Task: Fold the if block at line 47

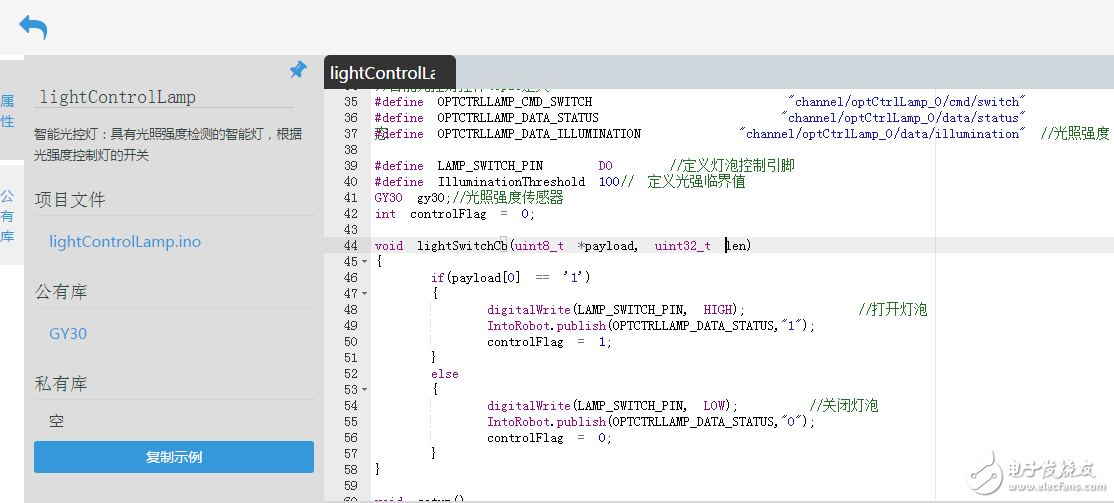Action: click(364, 294)
